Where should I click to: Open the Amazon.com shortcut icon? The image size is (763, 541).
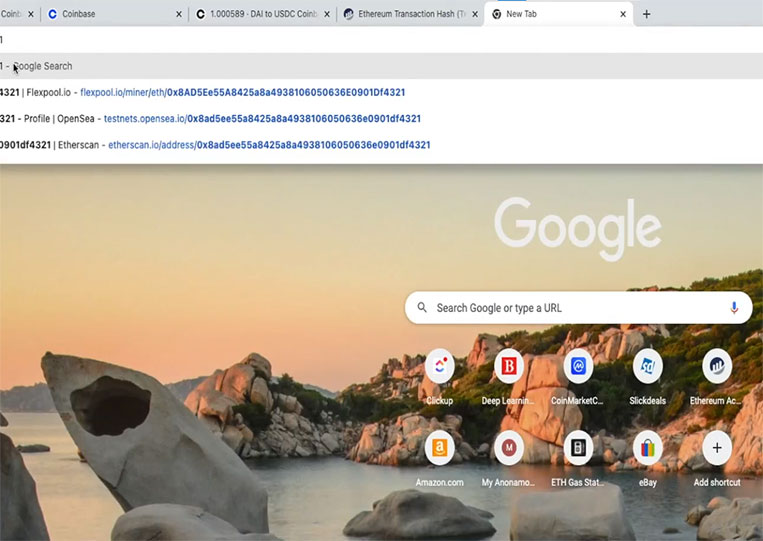click(x=439, y=448)
